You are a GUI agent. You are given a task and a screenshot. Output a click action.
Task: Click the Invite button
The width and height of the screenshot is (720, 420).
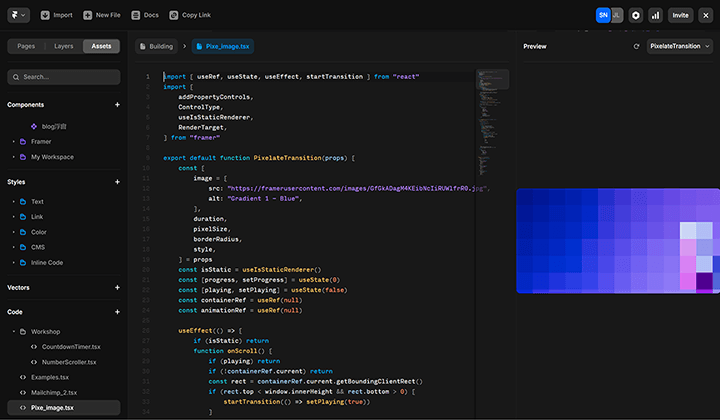680,15
